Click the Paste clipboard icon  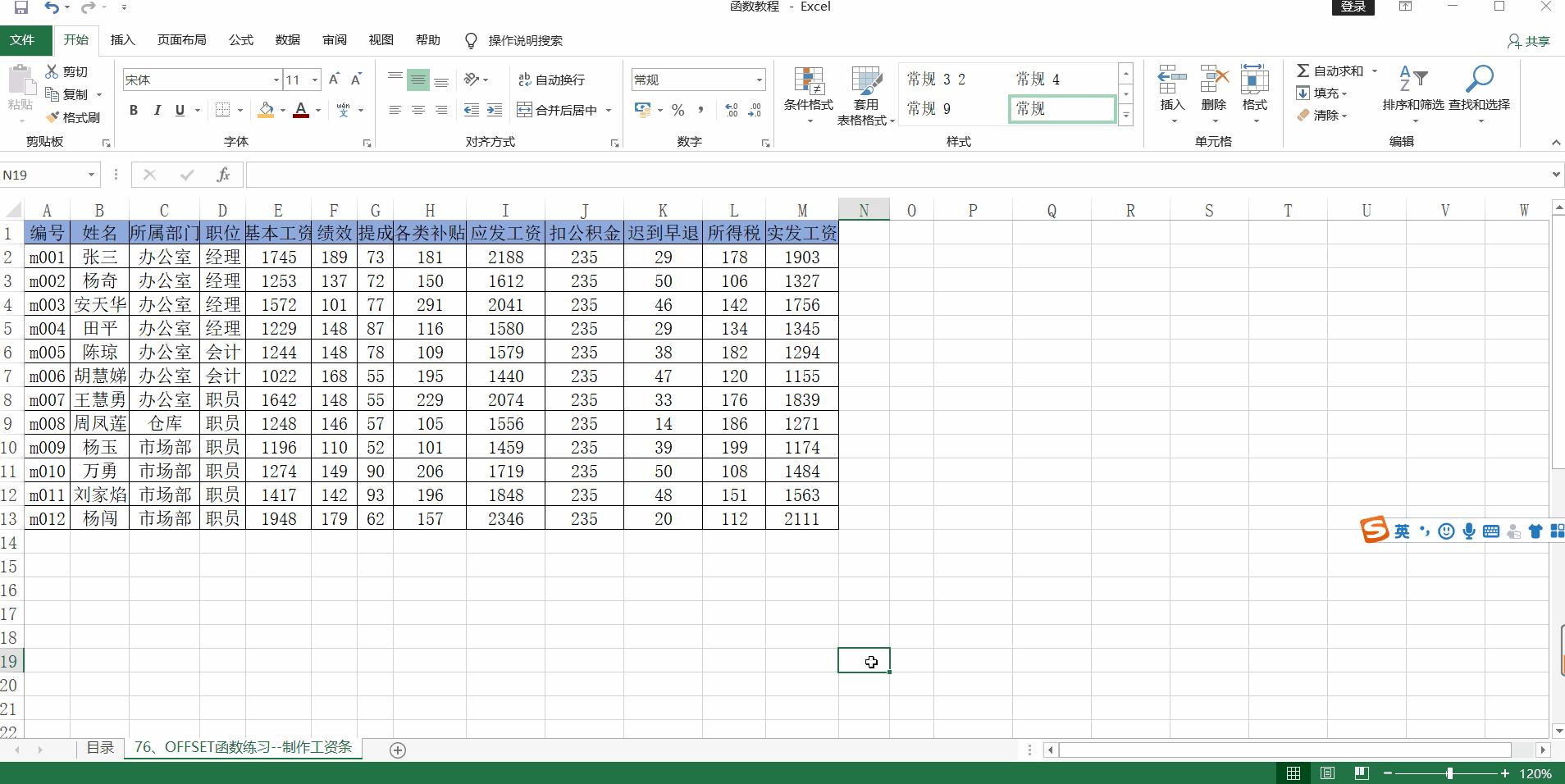(x=21, y=82)
